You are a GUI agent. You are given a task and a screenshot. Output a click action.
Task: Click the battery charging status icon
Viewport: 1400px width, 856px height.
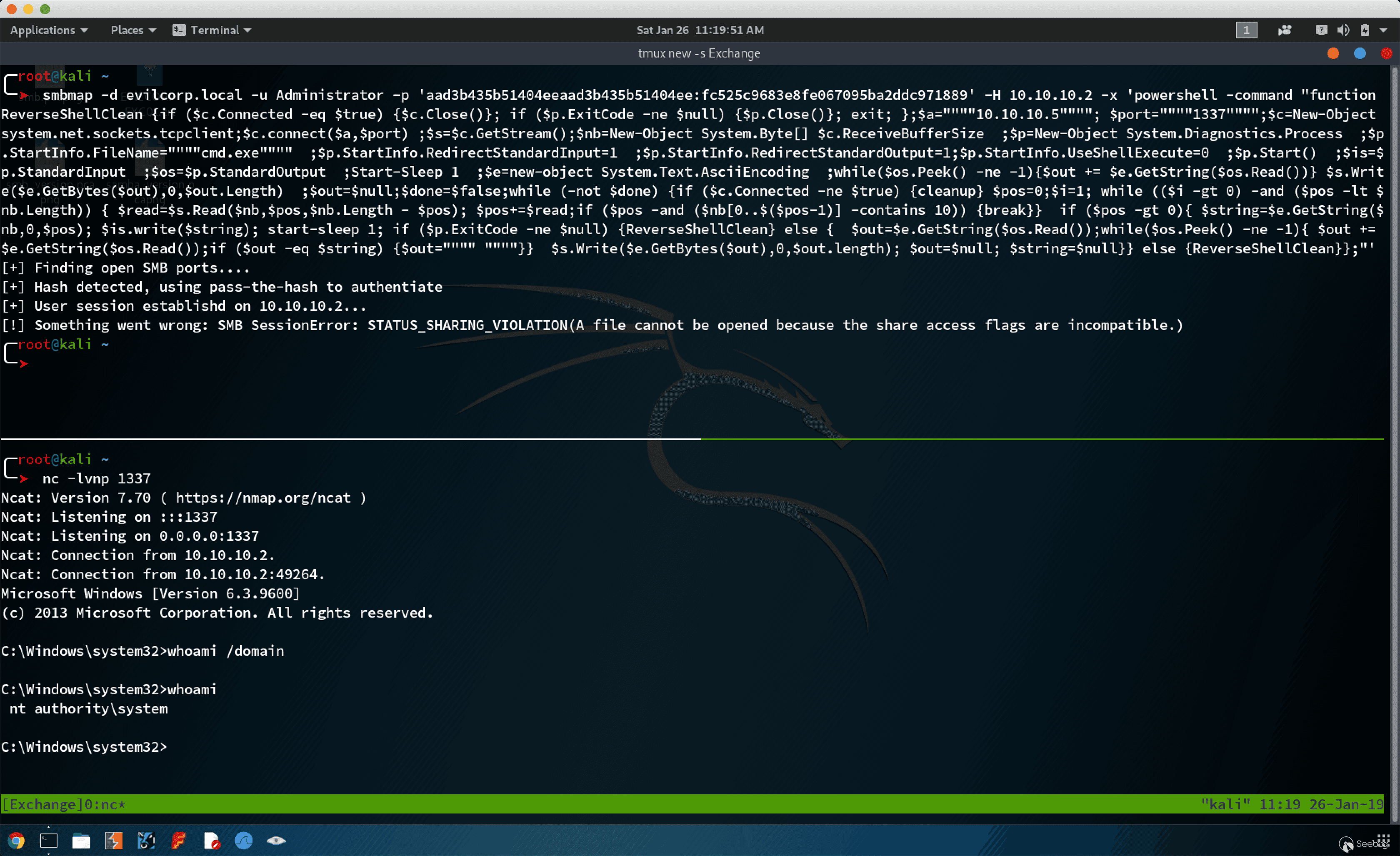point(1365,30)
